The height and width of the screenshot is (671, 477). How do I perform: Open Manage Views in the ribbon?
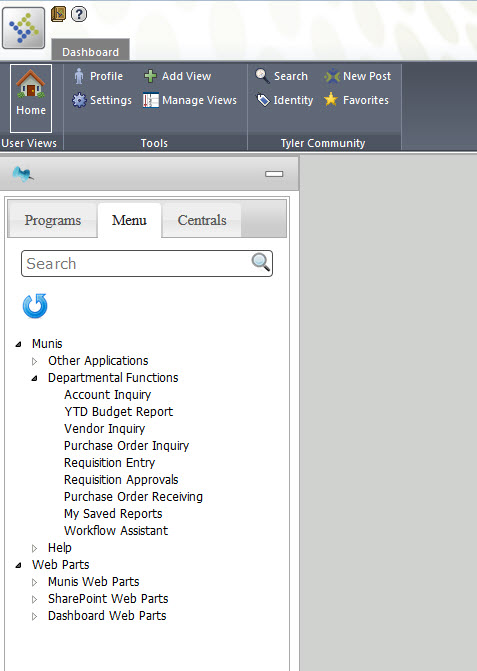point(190,100)
